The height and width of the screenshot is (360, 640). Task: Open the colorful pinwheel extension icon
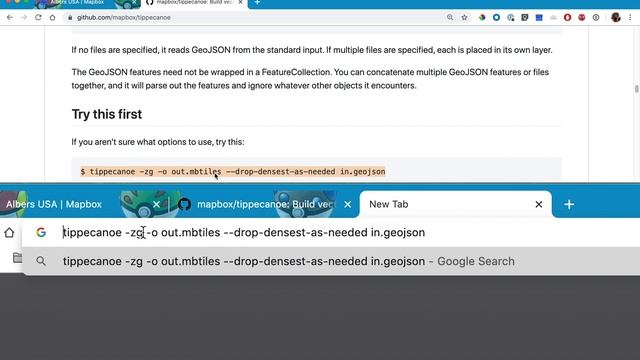point(482,17)
